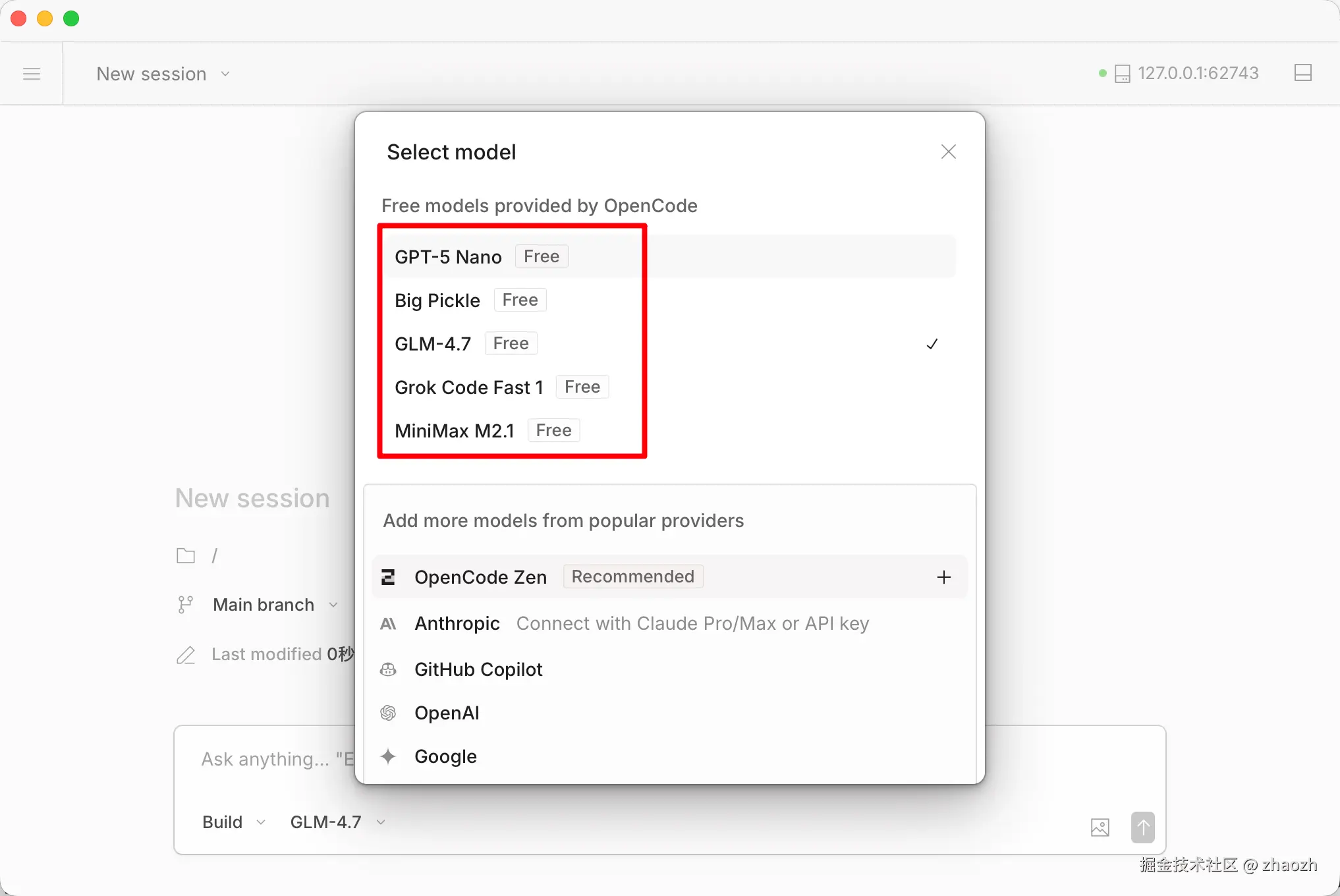Close the Select model dialog
This screenshot has height=896, width=1340.
[x=948, y=152]
